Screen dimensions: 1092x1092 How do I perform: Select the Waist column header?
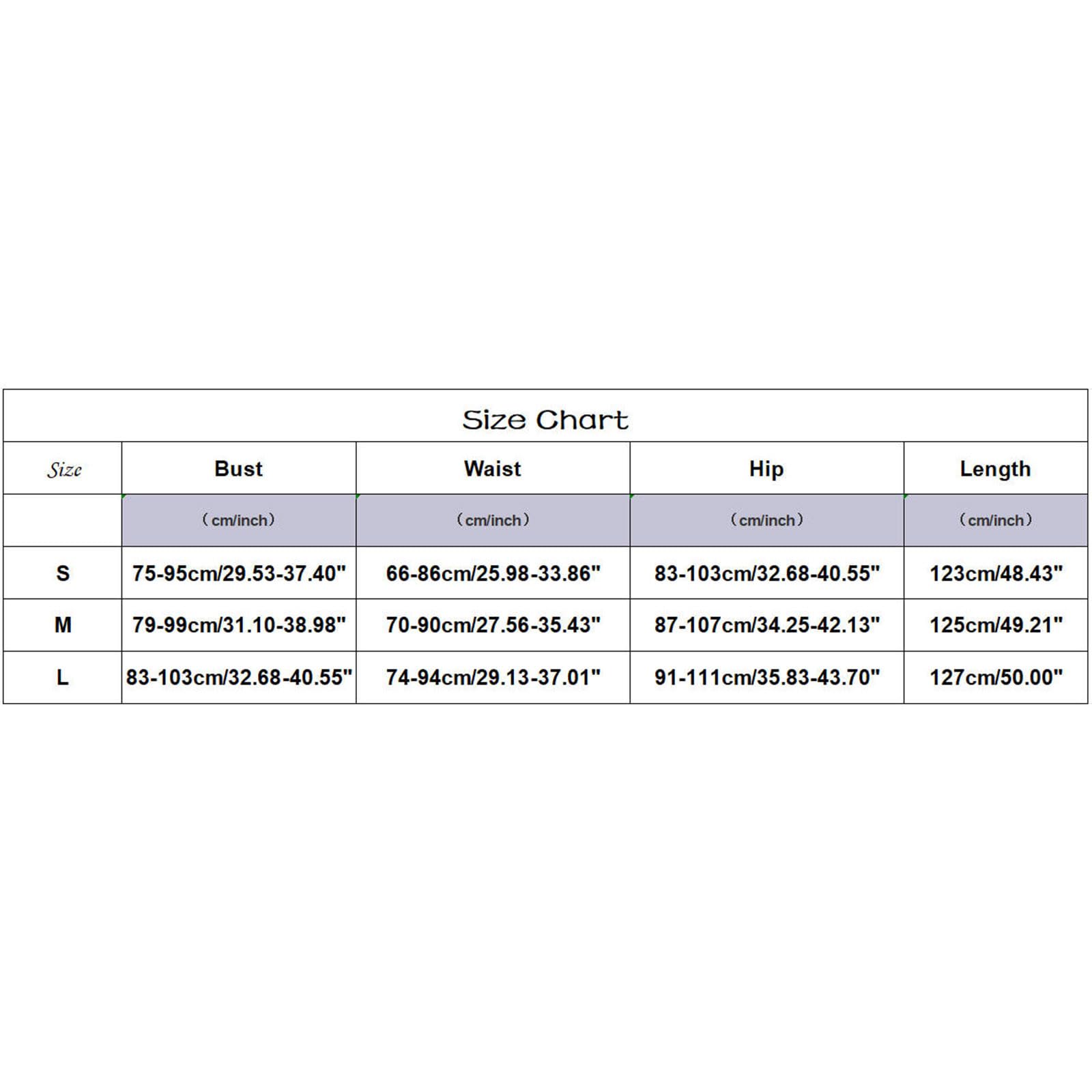[493, 468]
